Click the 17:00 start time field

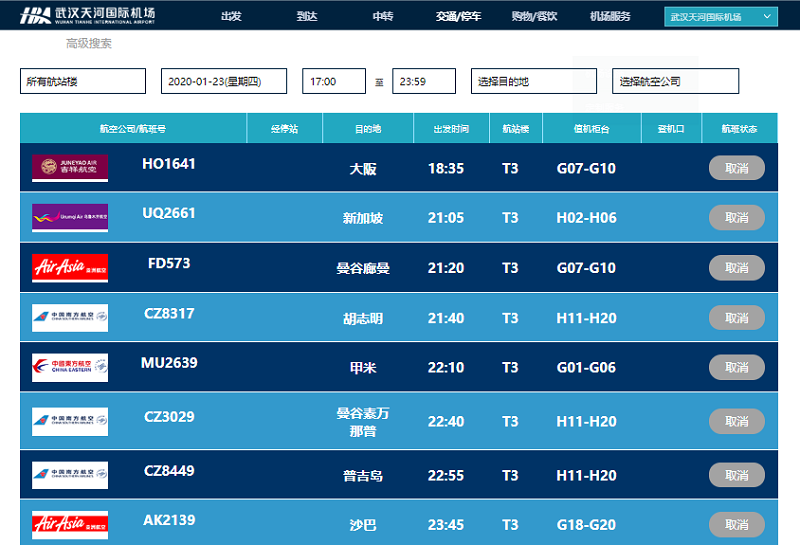(x=333, y=81)
